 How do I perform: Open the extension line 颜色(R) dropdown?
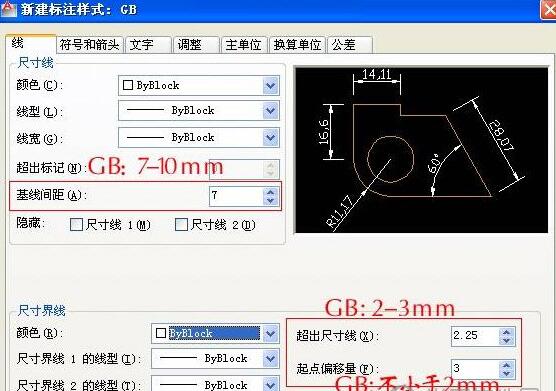coord(215,333)
